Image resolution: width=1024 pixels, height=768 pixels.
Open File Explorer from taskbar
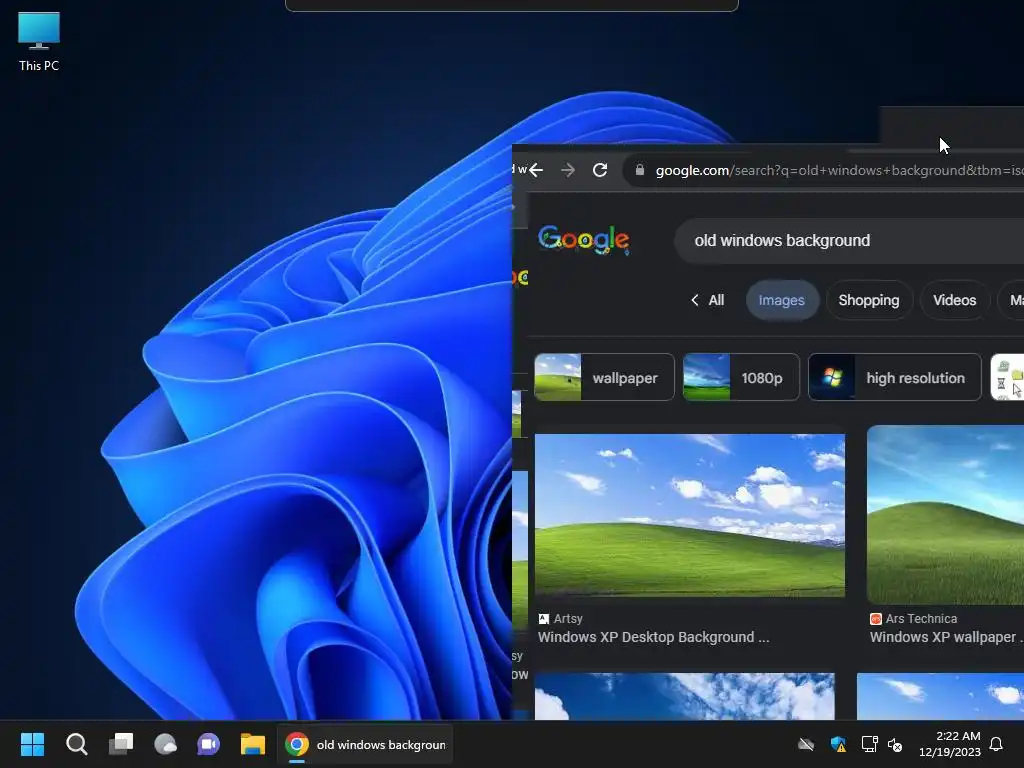pyautogui.click(x=253, y=744)
